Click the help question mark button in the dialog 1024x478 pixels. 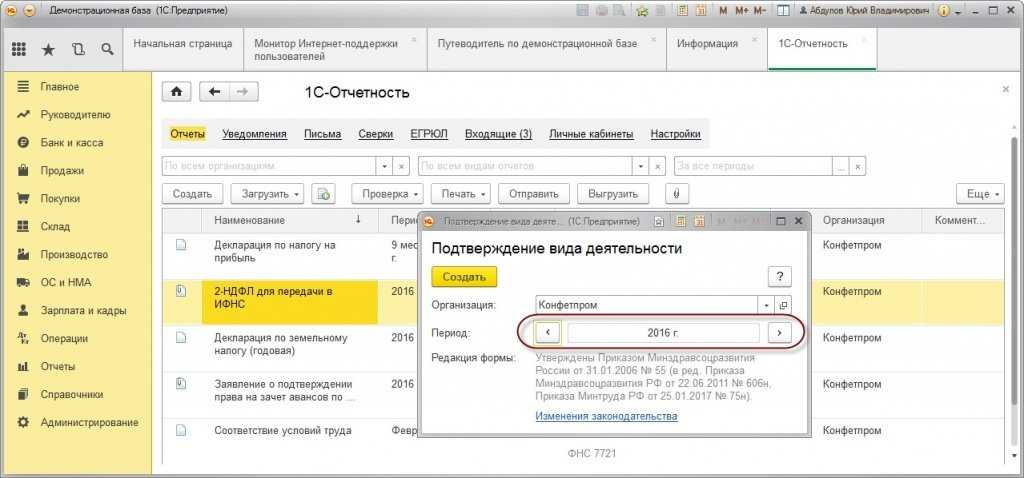coord(780,276)
